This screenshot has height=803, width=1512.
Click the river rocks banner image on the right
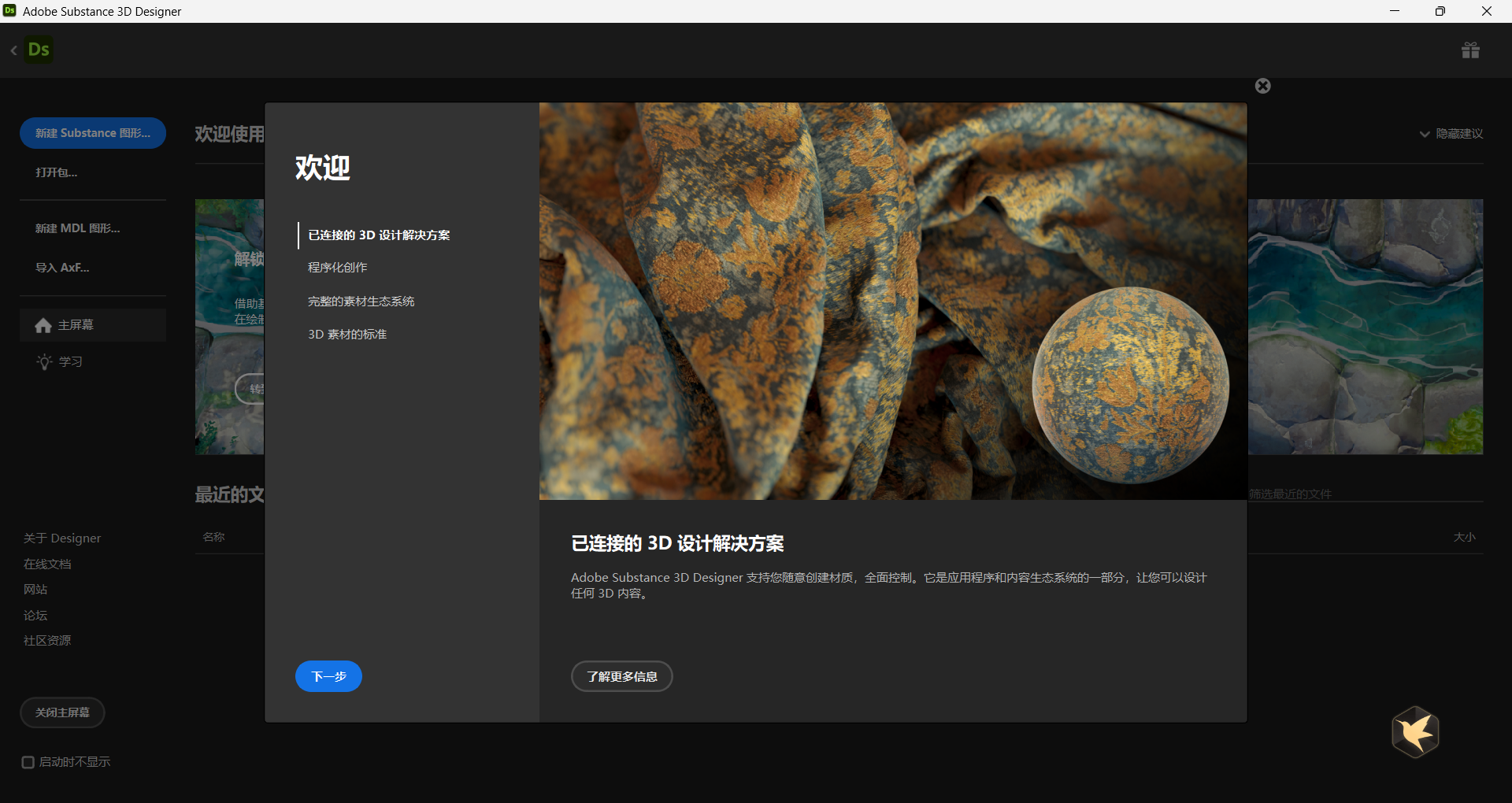click(x=1366, y=327)
